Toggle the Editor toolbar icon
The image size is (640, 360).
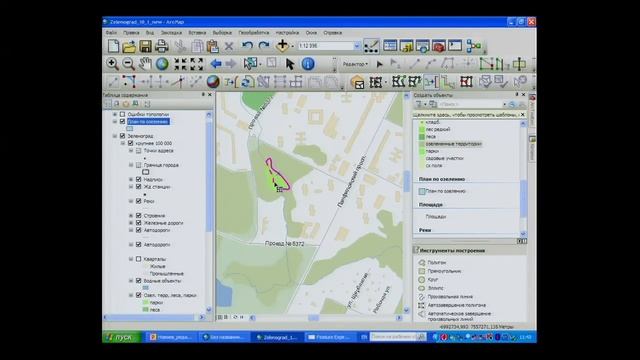pos(371,46)
